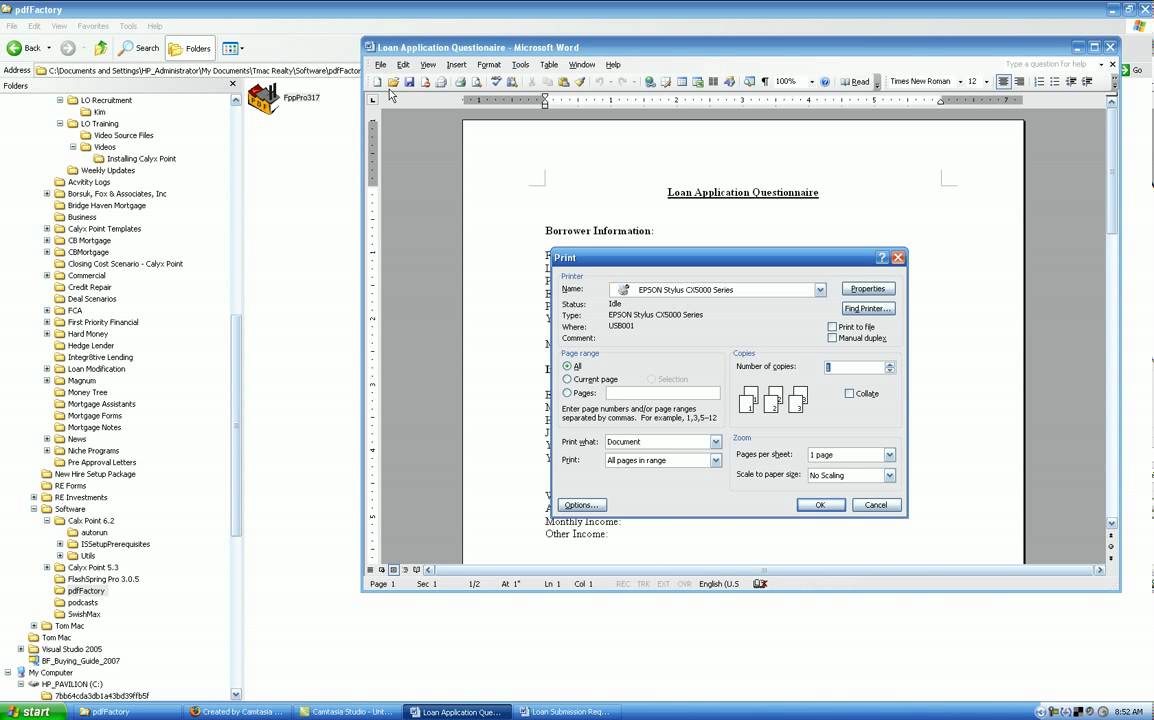
Task: Click the Numbering list icon
Action: click(1039, 82)
